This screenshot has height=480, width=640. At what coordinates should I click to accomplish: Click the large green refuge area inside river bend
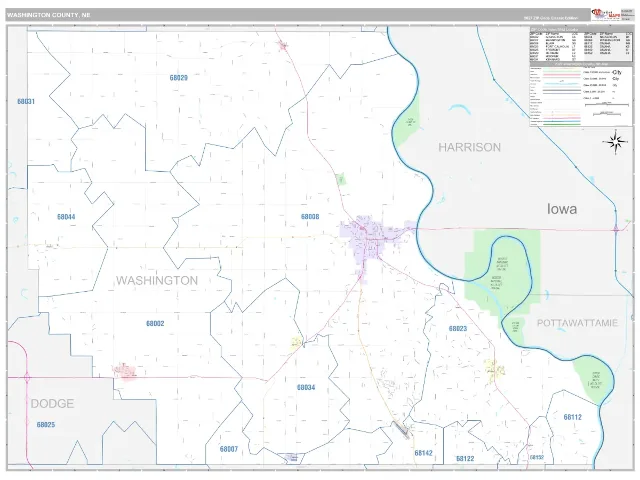pos(503,273)
